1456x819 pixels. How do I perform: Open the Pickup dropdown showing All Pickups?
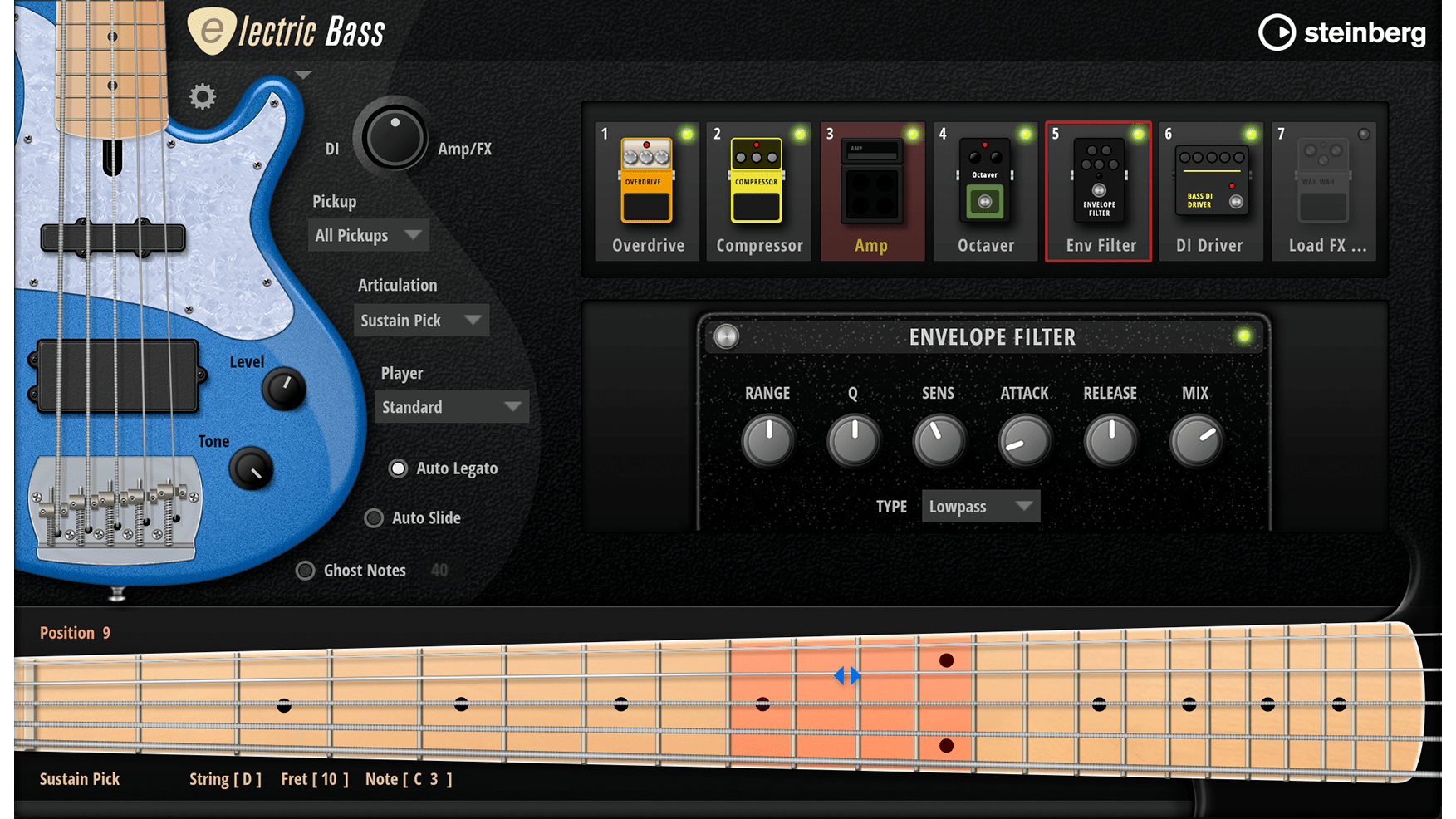coord(368,236)
